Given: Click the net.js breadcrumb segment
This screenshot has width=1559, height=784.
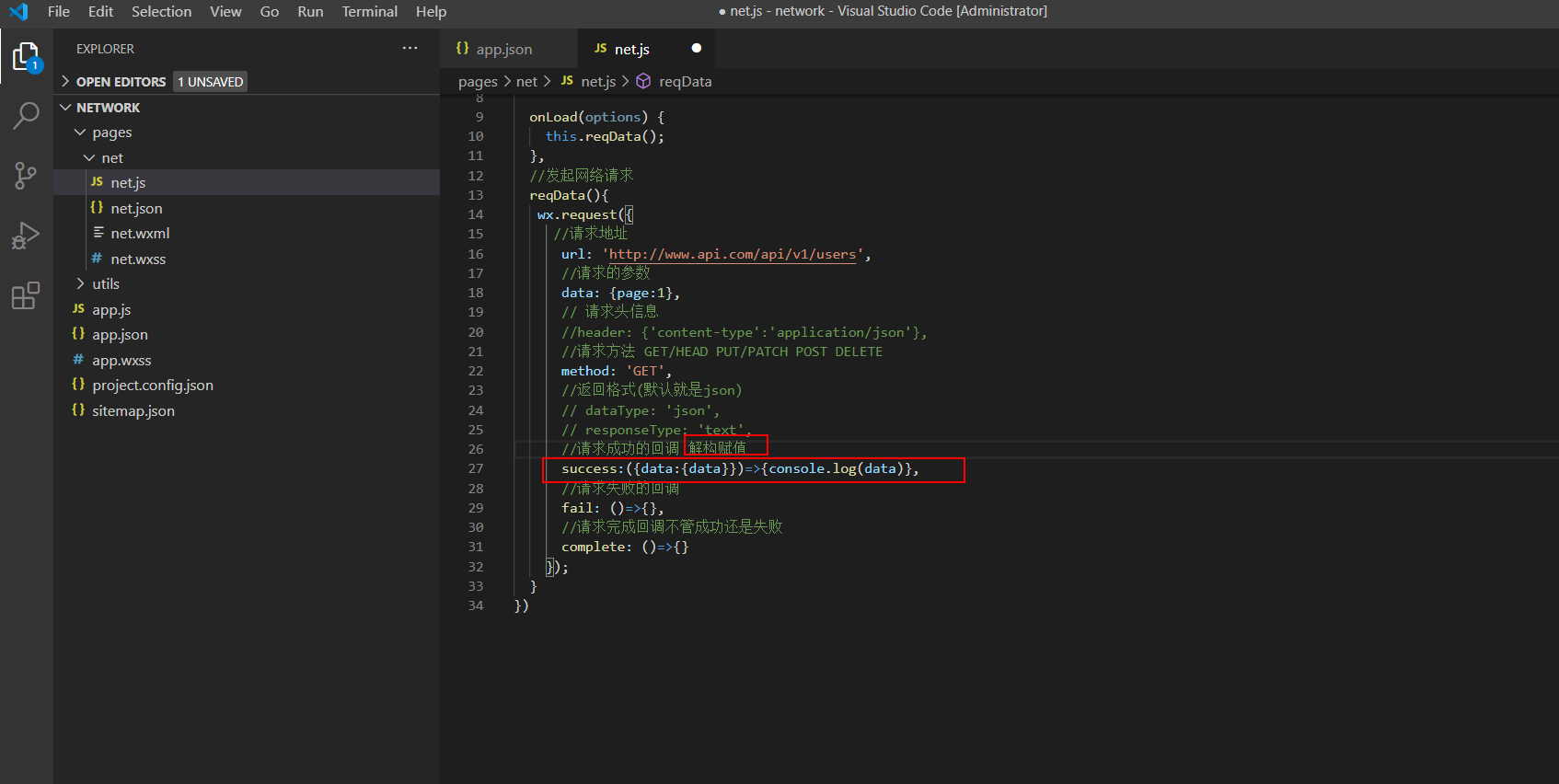Looking at the screenshot, I should 598,81.
